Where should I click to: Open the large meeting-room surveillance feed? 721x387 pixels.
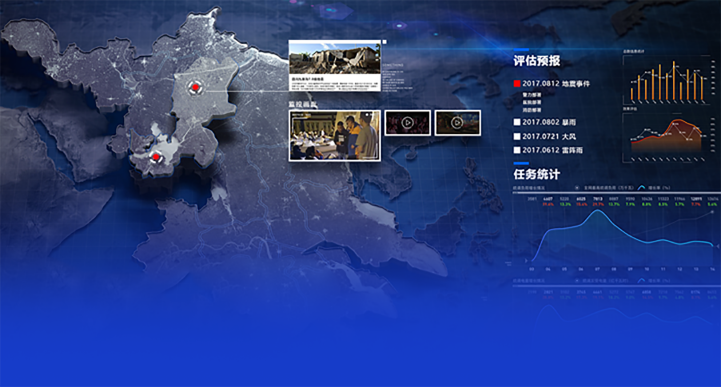335,136
